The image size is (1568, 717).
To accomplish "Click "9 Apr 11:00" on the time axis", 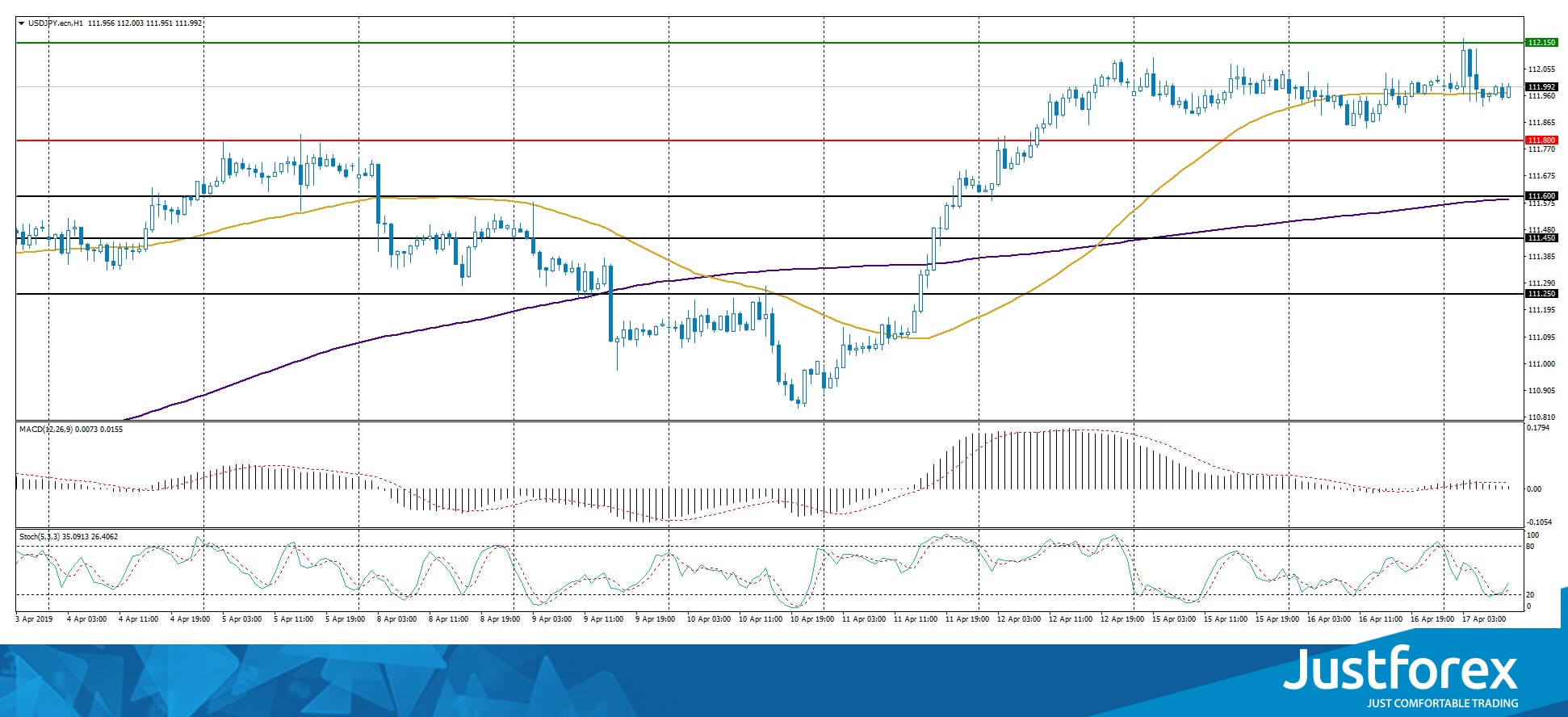I will (605, 619).
